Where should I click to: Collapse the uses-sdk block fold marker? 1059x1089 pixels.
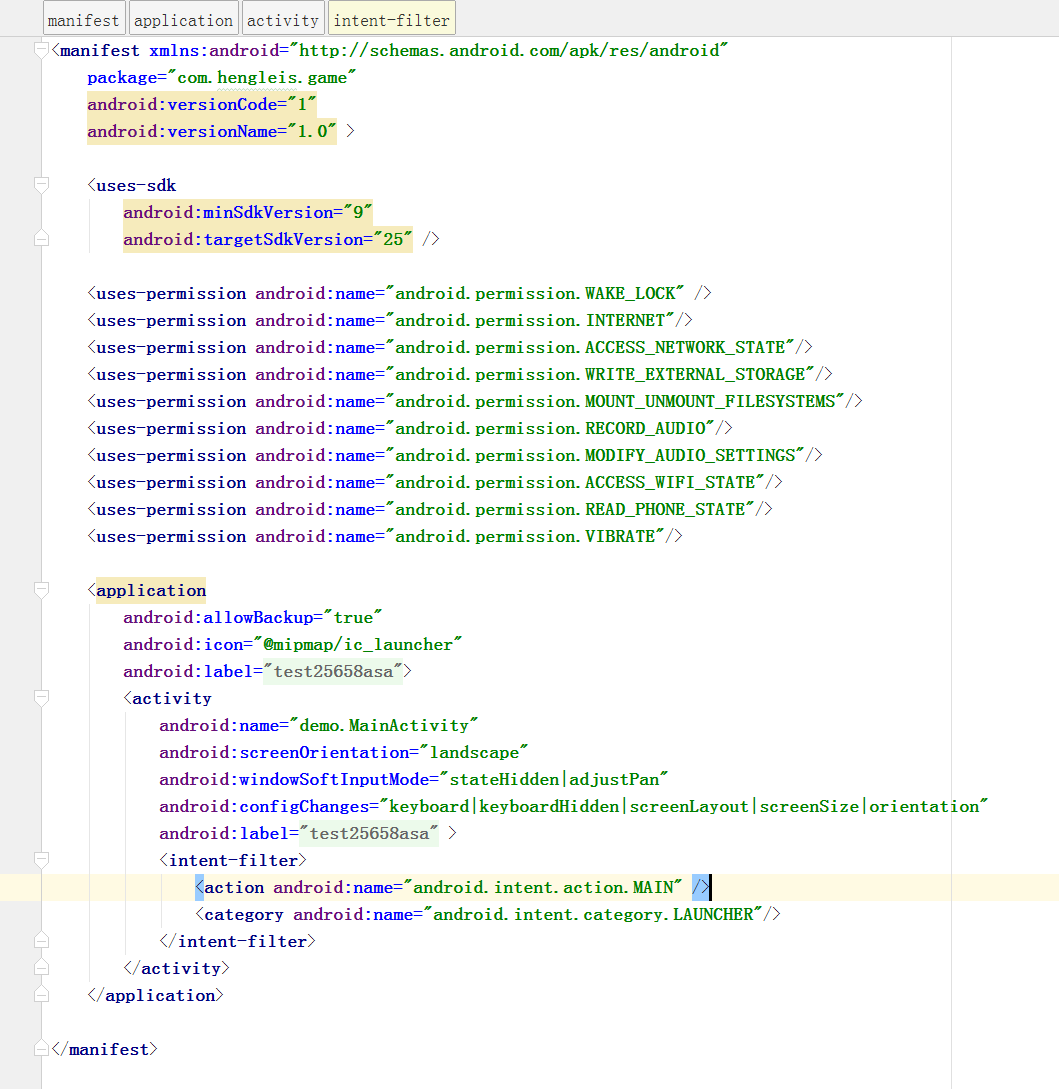41,185
